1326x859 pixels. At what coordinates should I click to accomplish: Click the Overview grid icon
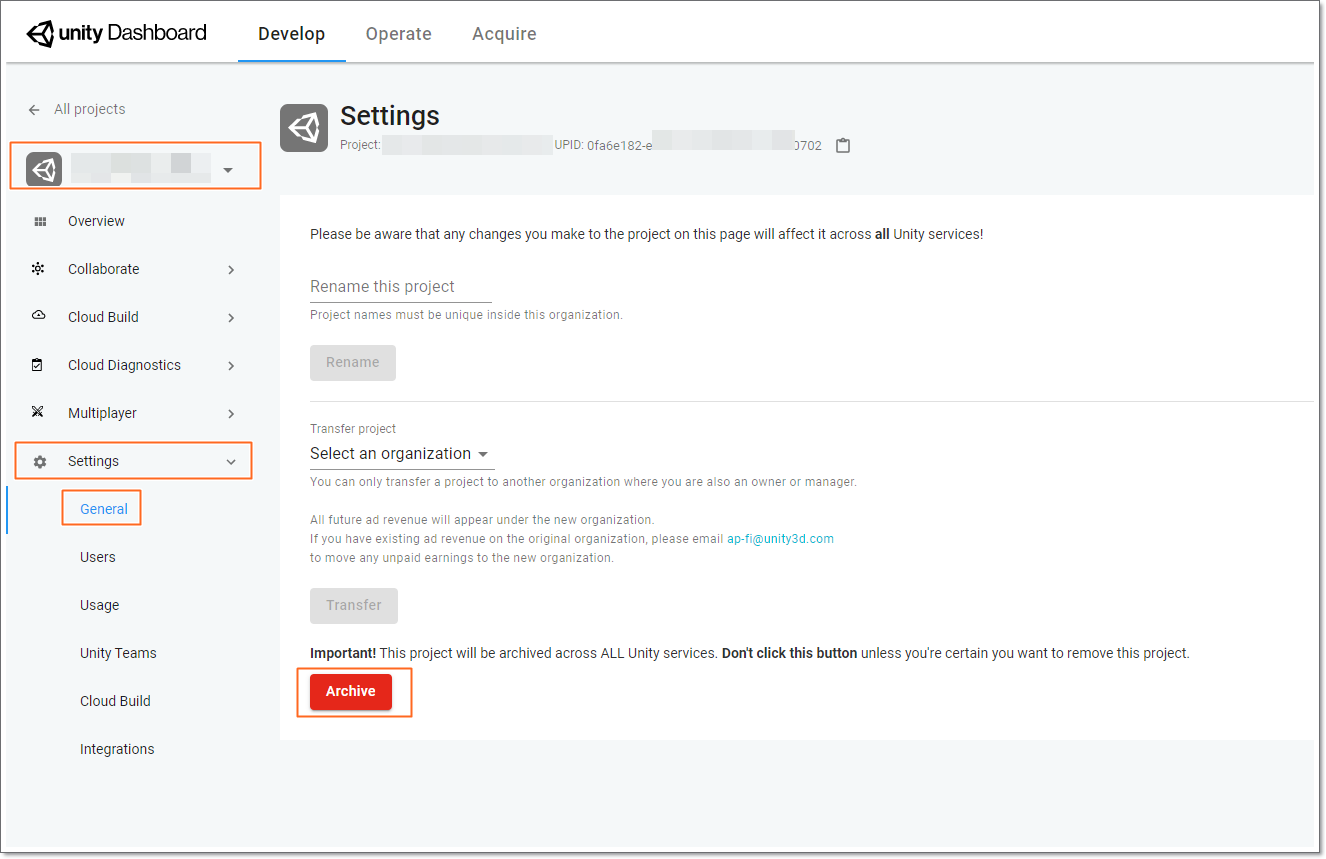pyautogui.click(x=40, y=222)
